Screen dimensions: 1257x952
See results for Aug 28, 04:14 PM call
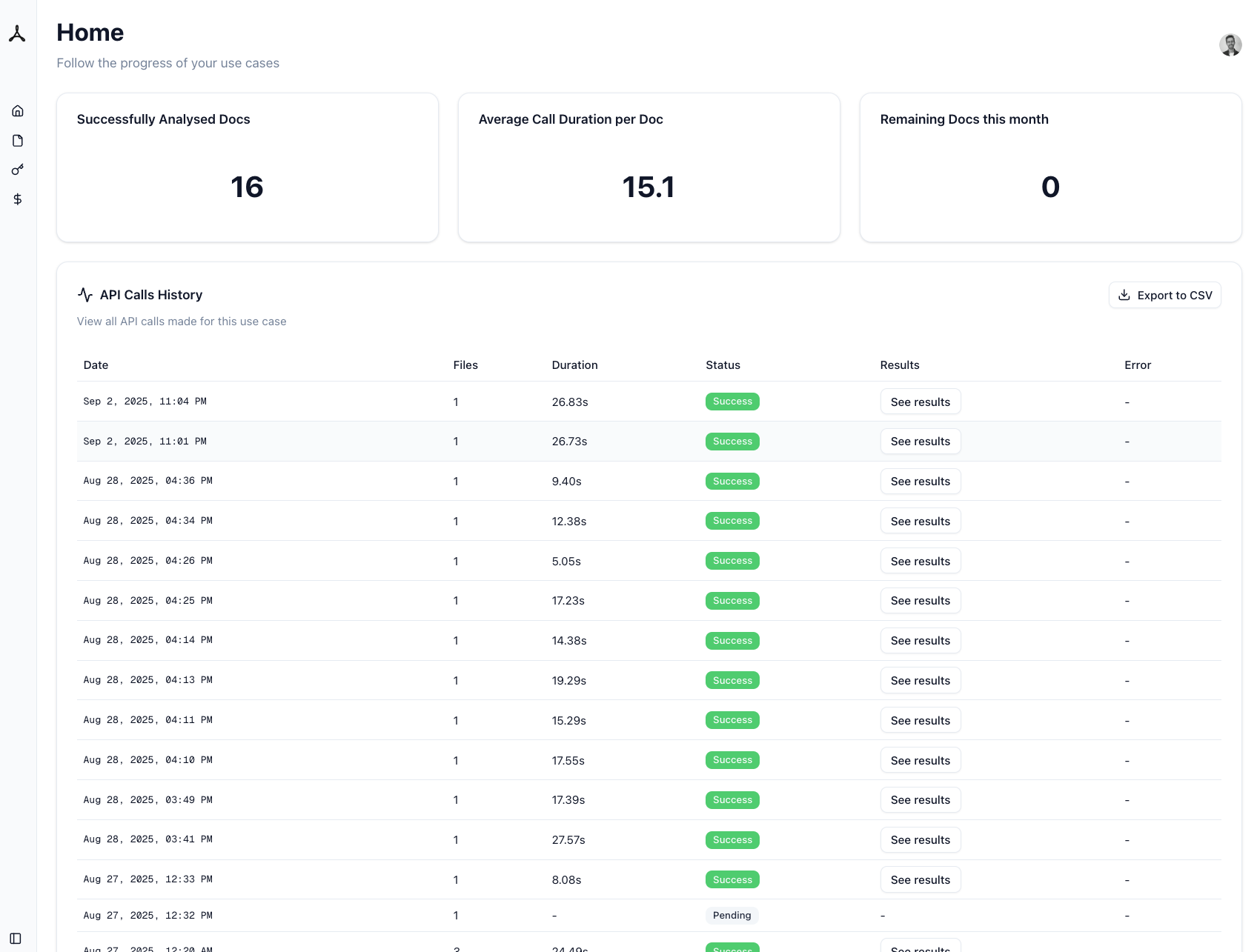click(921, 641)
